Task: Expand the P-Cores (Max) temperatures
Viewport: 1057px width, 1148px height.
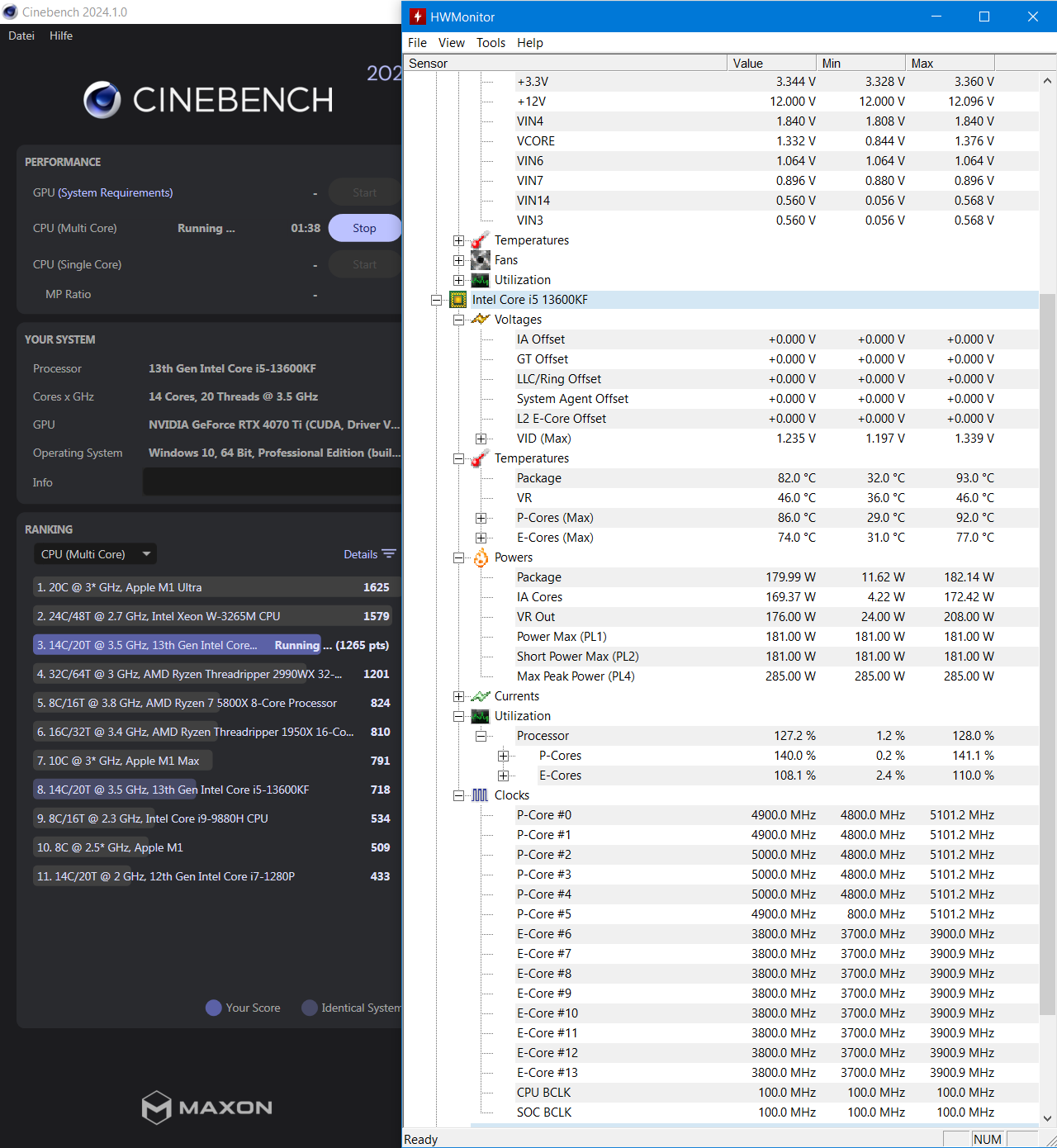Action: coord(481,518)
